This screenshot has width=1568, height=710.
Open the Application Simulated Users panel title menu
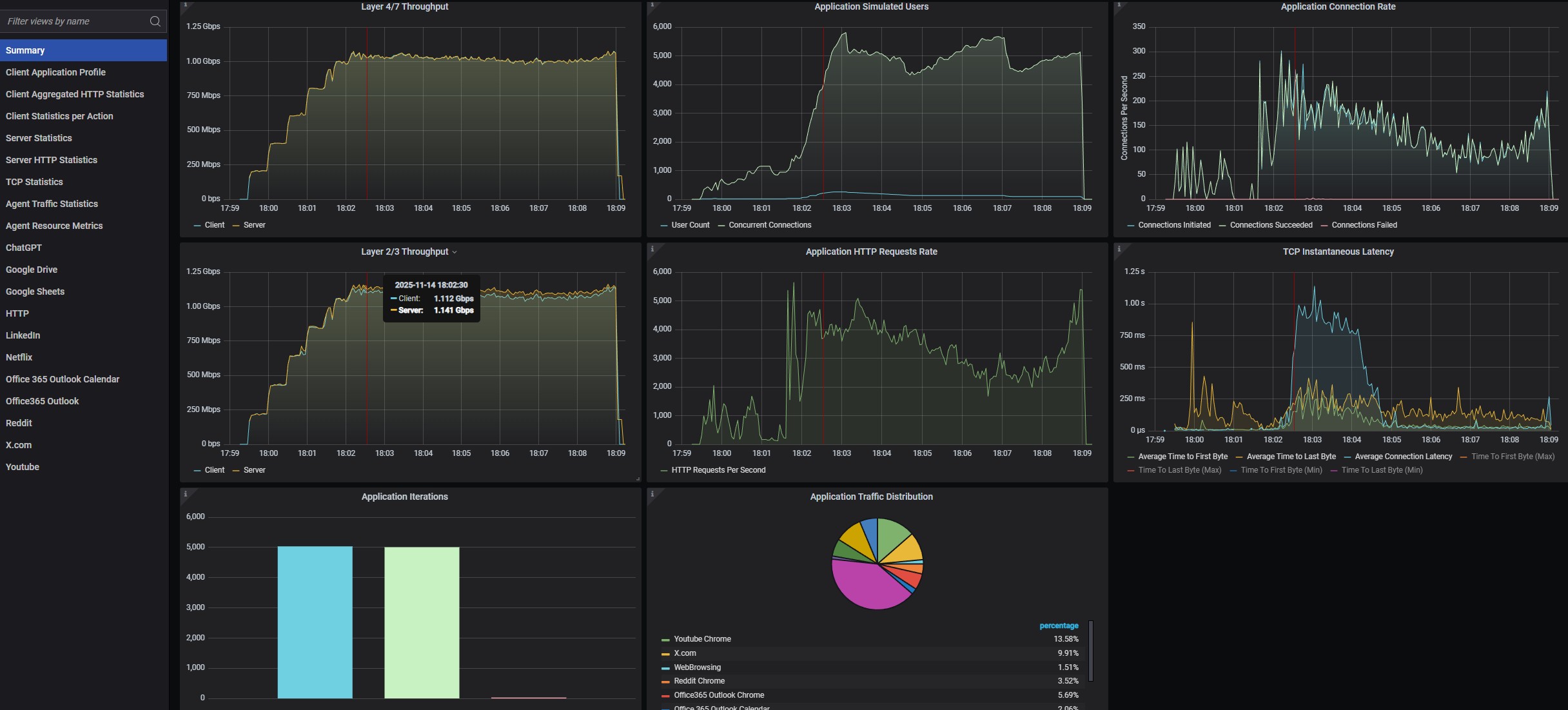pyautogui.click(x=871, y=6)
